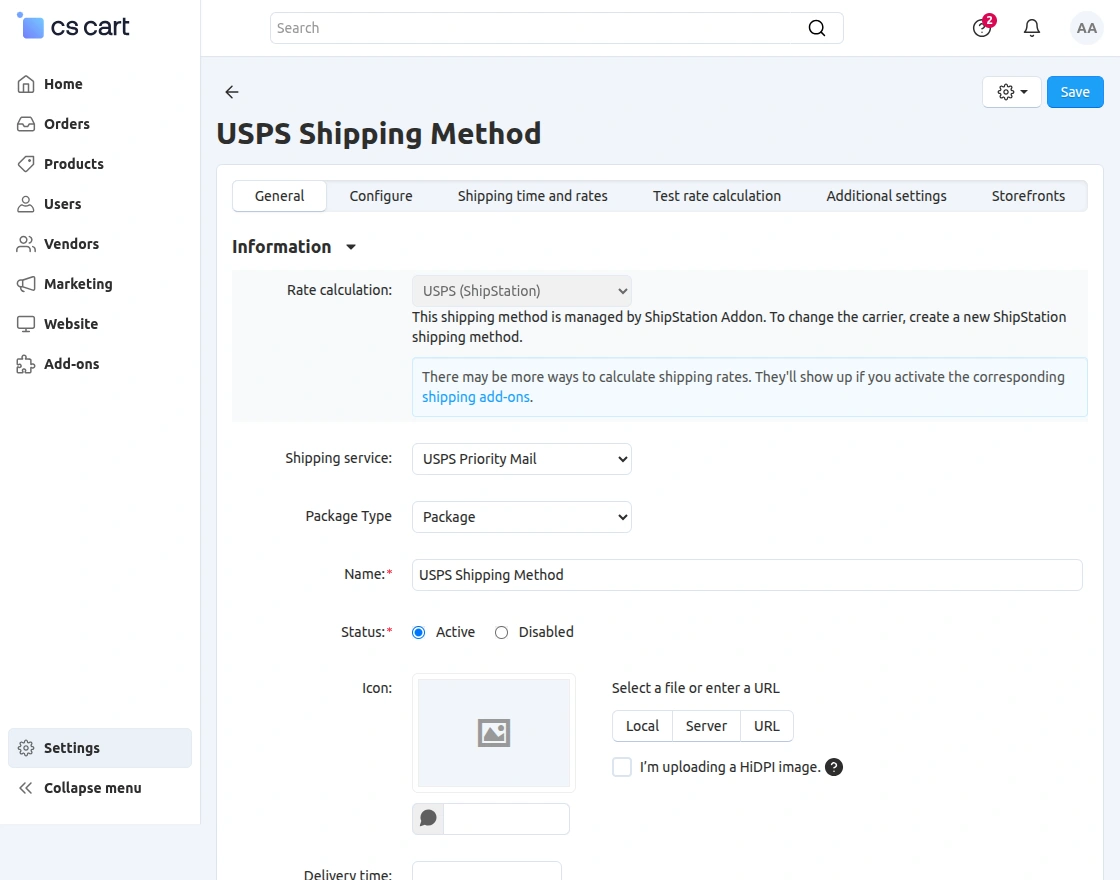Screen dimensions: 1120x880
Task: Click the HiDPI help question mark icon
Action: point(834,767)
